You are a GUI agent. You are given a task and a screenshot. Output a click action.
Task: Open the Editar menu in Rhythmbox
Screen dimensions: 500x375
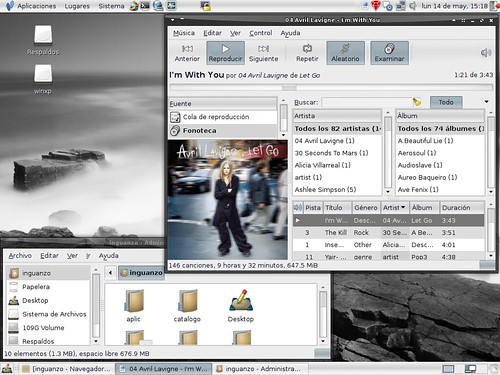(212, 33)
